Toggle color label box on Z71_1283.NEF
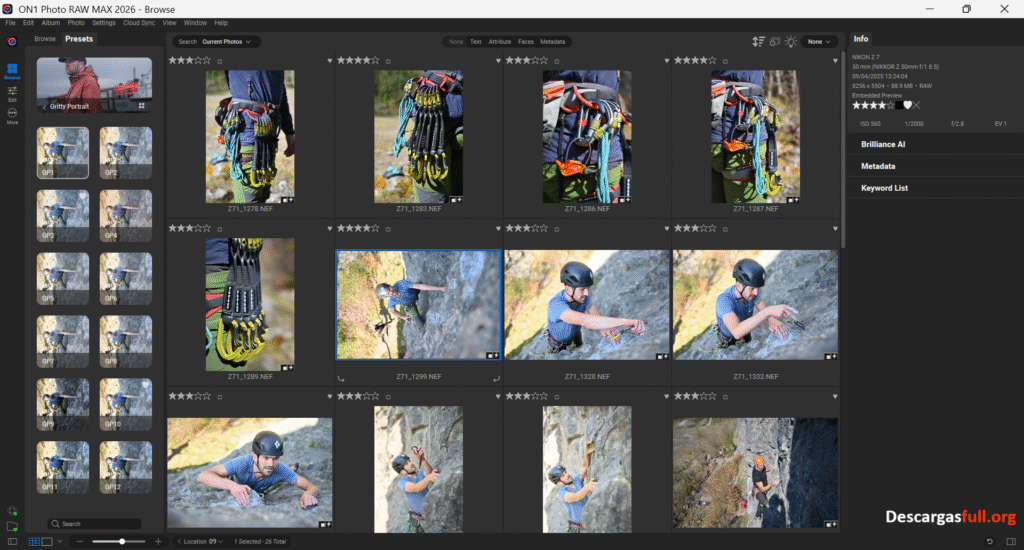Screen dimensions: 1024x550 (x=388, y=61)
